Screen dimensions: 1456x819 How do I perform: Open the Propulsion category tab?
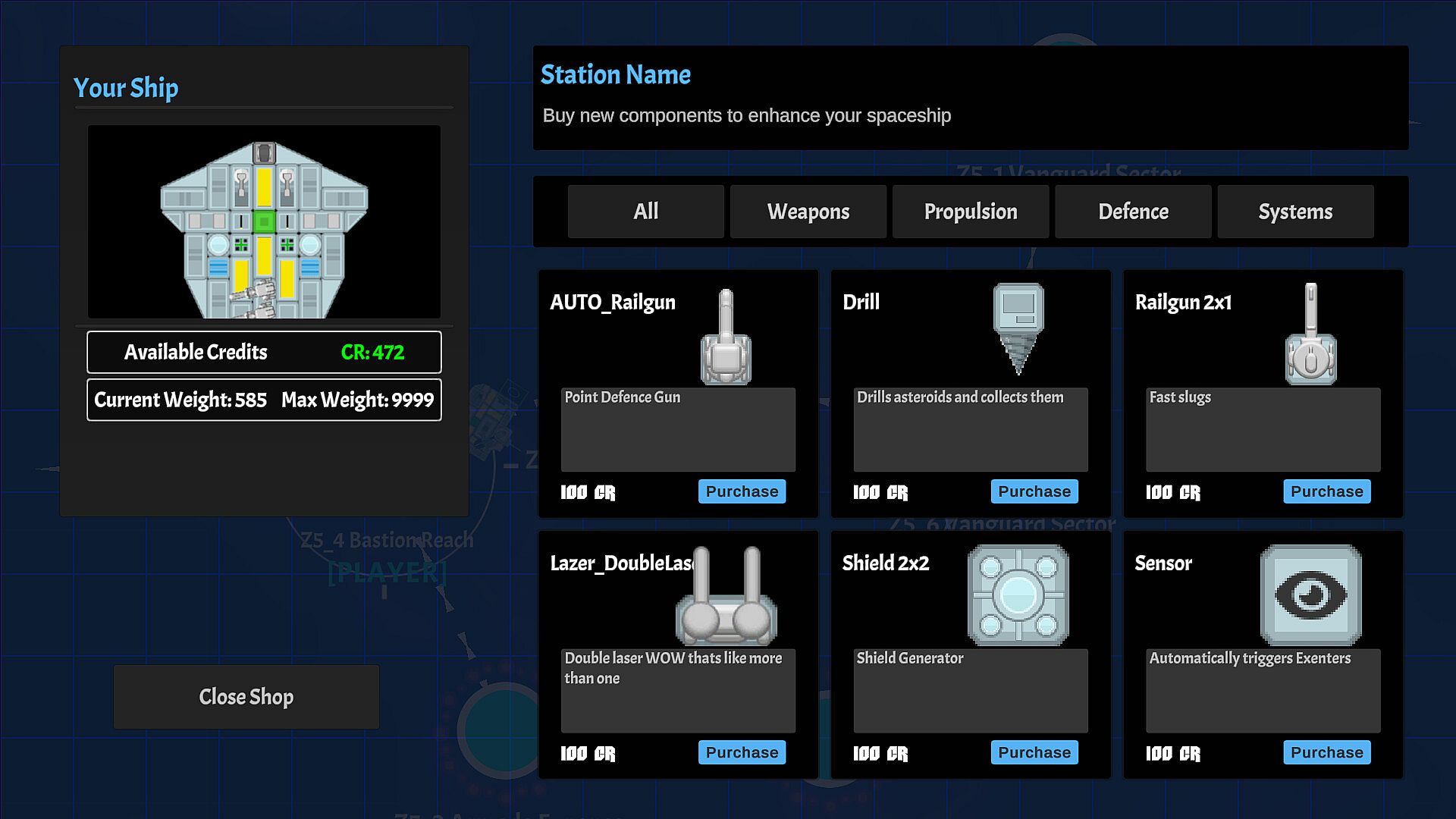coord(970,212)
